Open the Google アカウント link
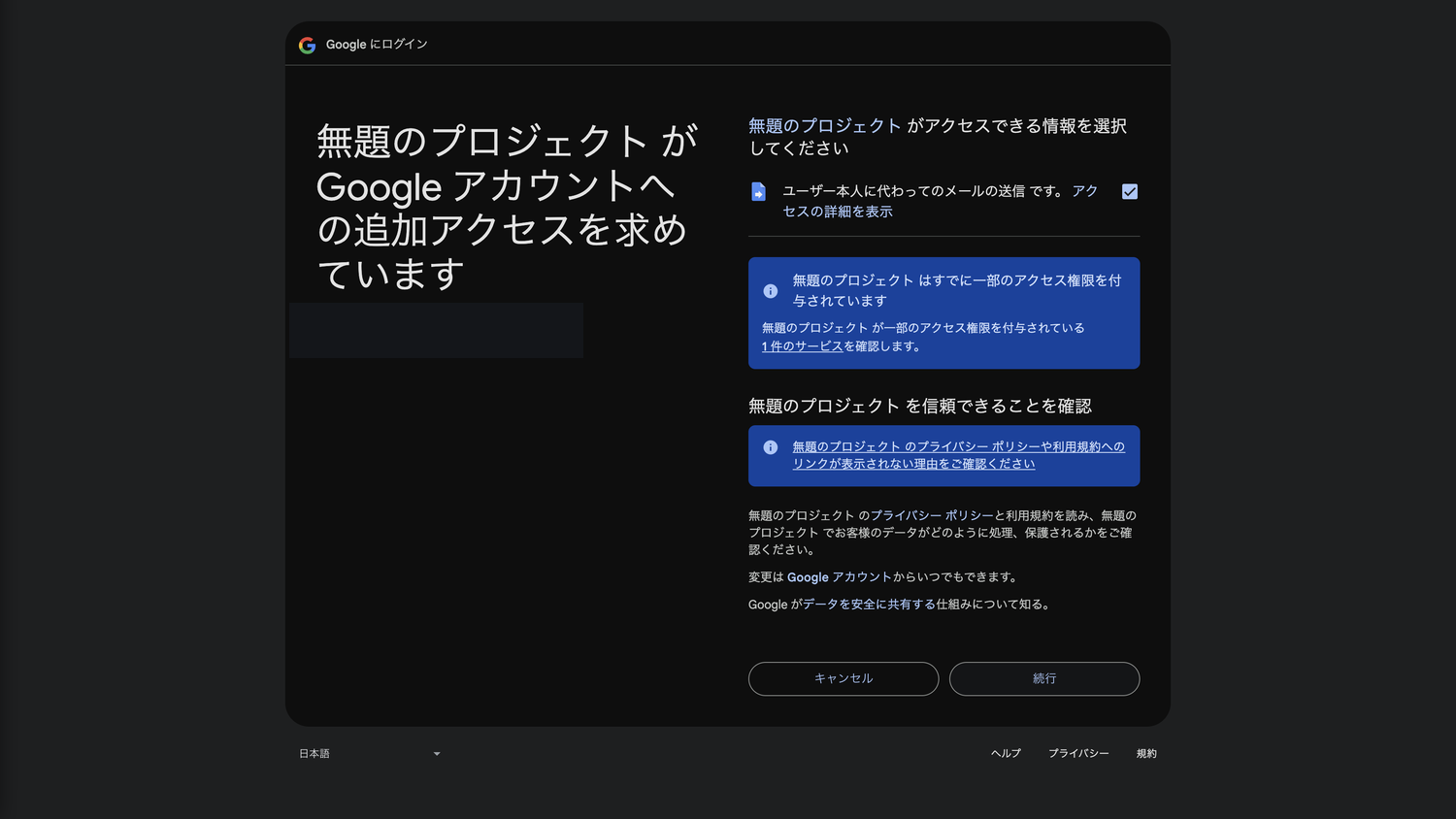Image resolution: width=1456 pixels, height=819 pixels. point(839,577)
